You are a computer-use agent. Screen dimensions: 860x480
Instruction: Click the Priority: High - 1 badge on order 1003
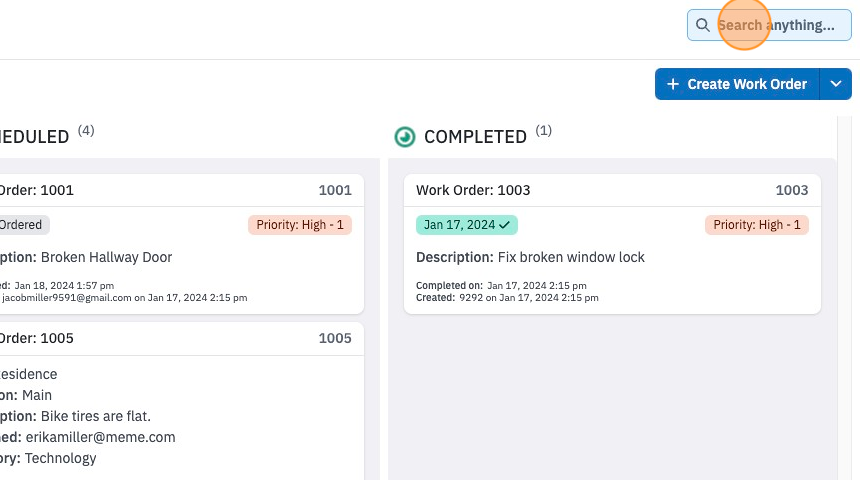point(756,225)
